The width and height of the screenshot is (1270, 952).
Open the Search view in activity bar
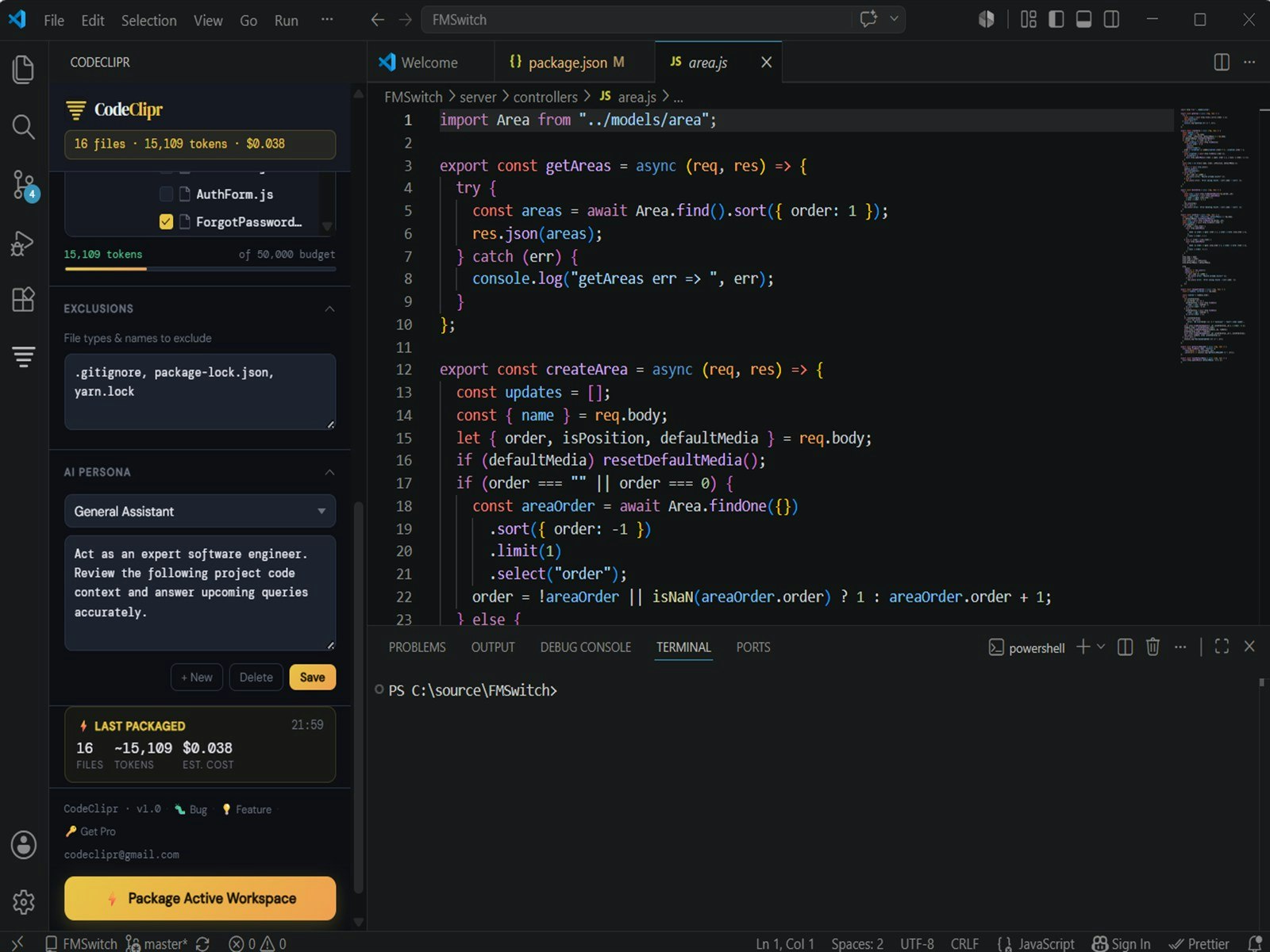(x=24, y=127)
